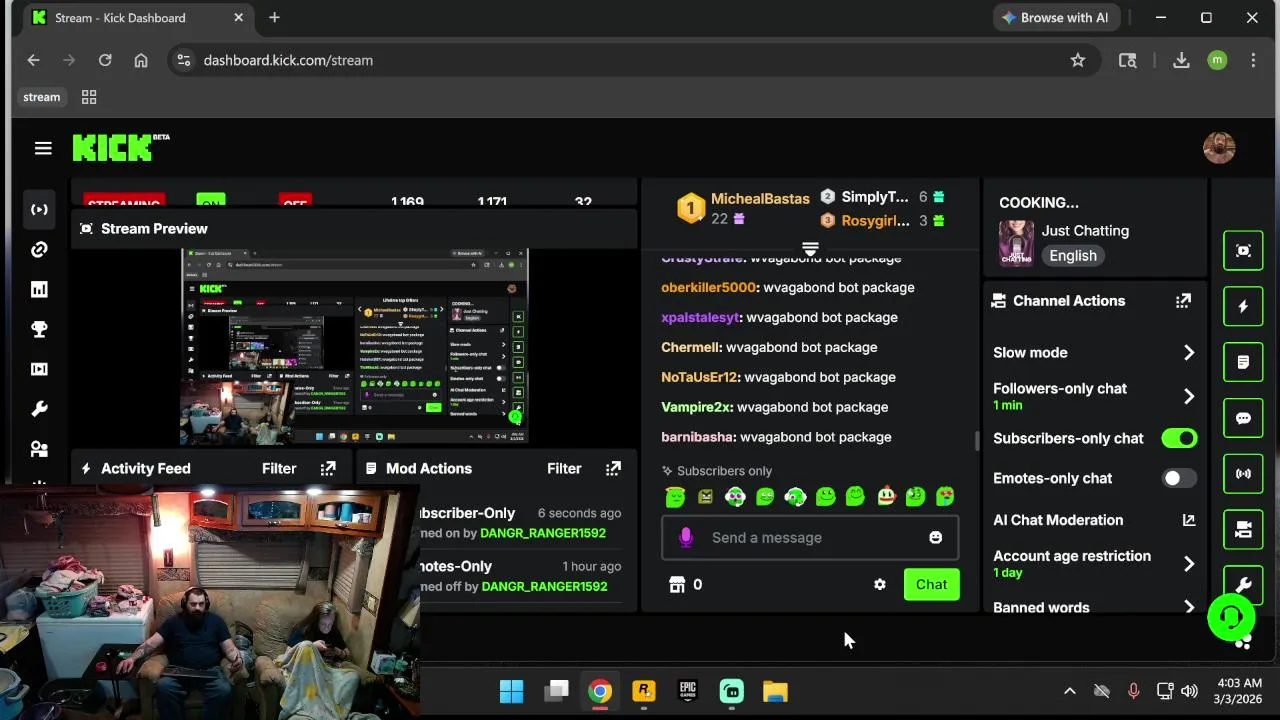This screenshot has width=1280, height=720.
Task: Open the chat settings gear
Action: (879, 585)
